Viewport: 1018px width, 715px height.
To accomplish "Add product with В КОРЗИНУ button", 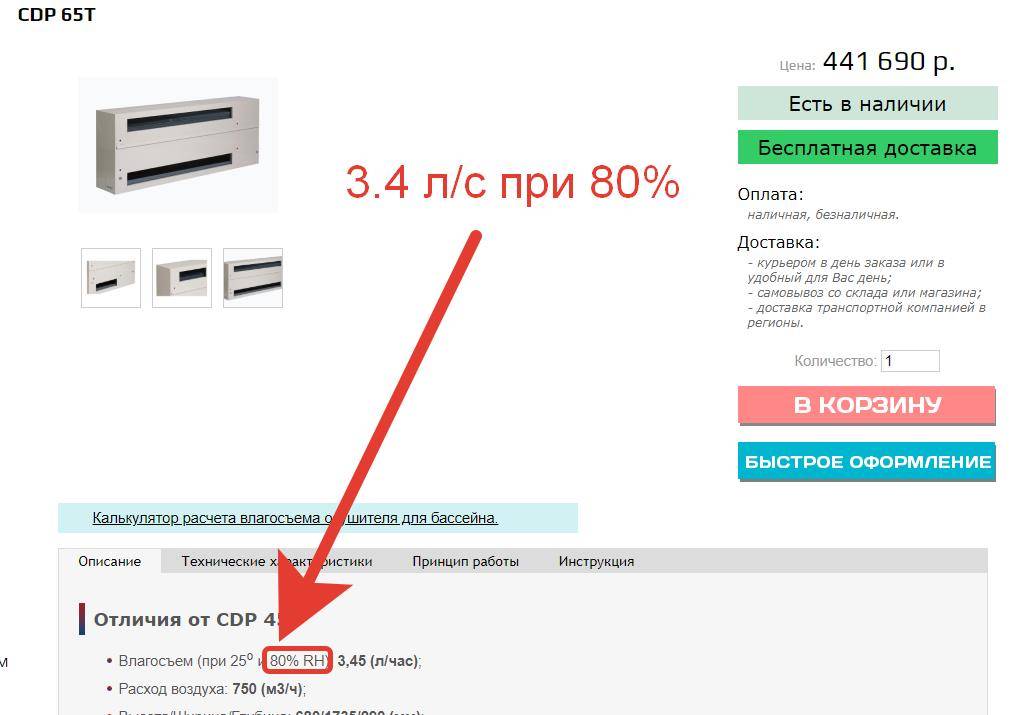I will click(867, 405).
